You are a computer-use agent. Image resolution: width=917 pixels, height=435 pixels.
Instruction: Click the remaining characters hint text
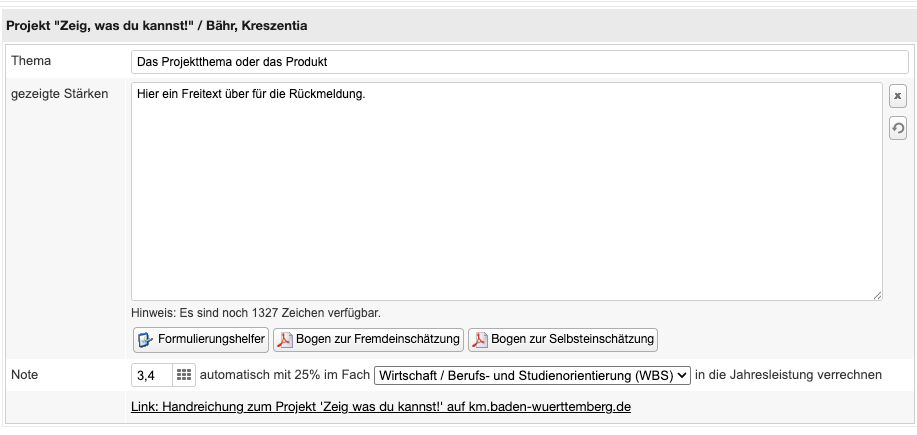(256, 312)
